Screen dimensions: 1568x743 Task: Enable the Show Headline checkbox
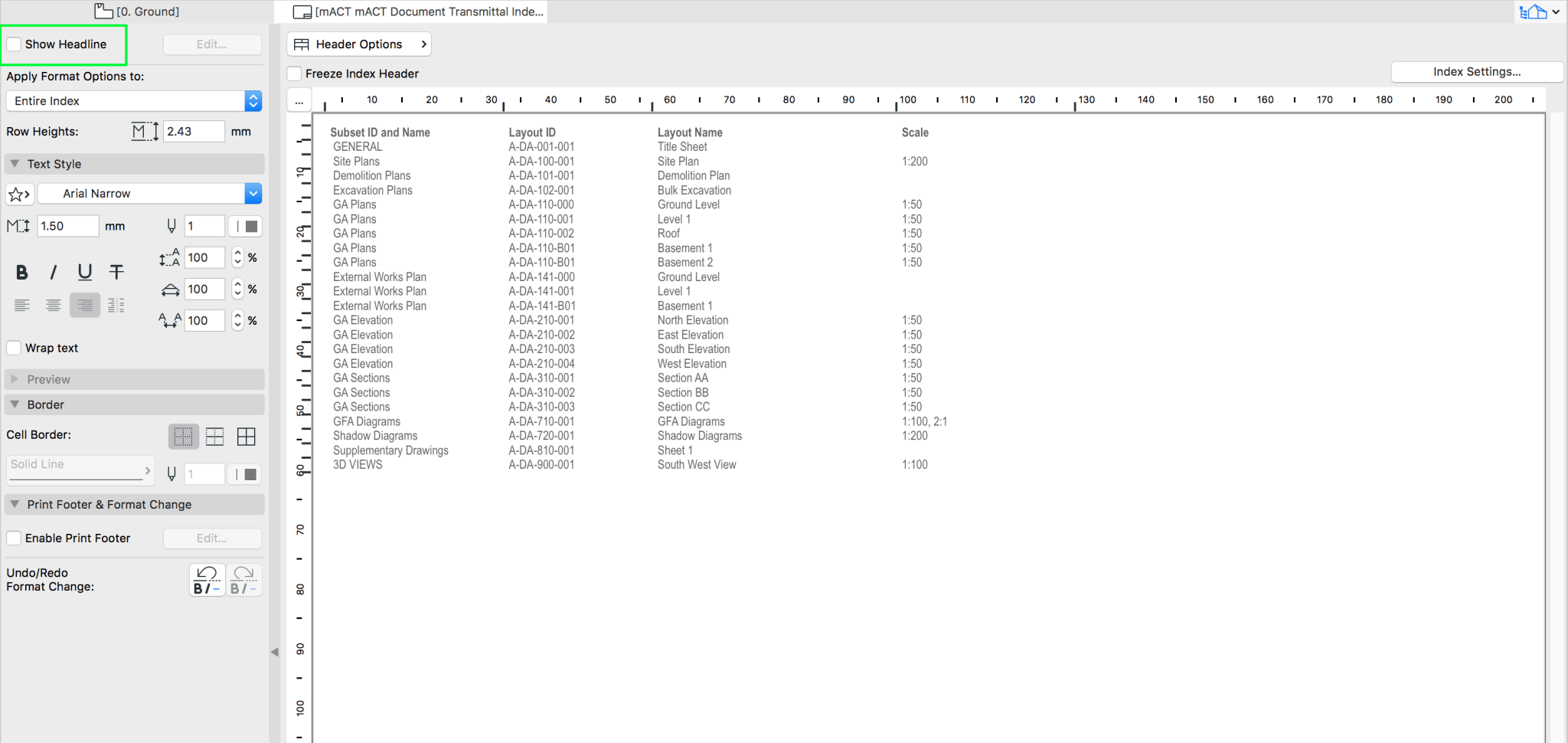click(x=15, y=44)
